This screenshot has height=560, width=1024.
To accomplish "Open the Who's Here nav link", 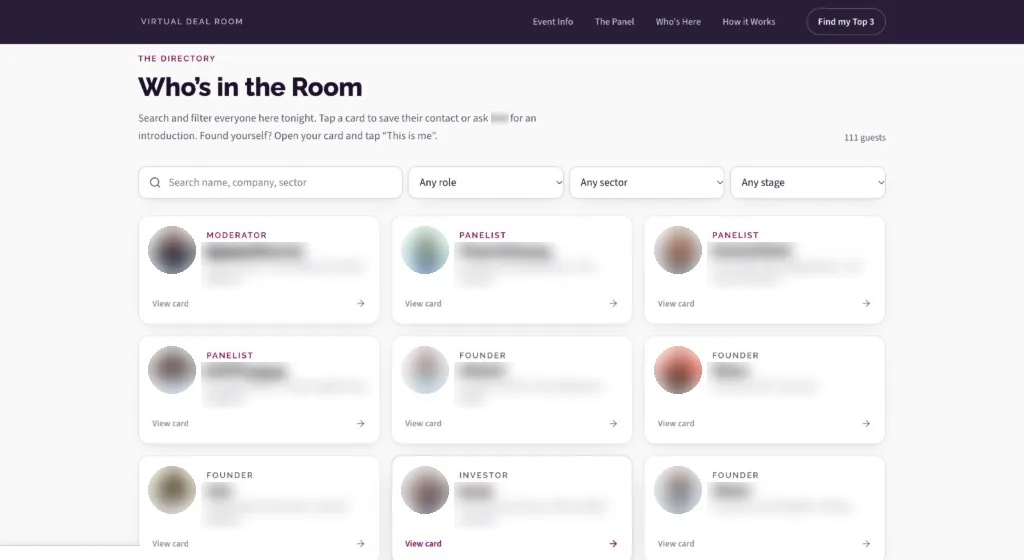I will (x=678, y=22).
